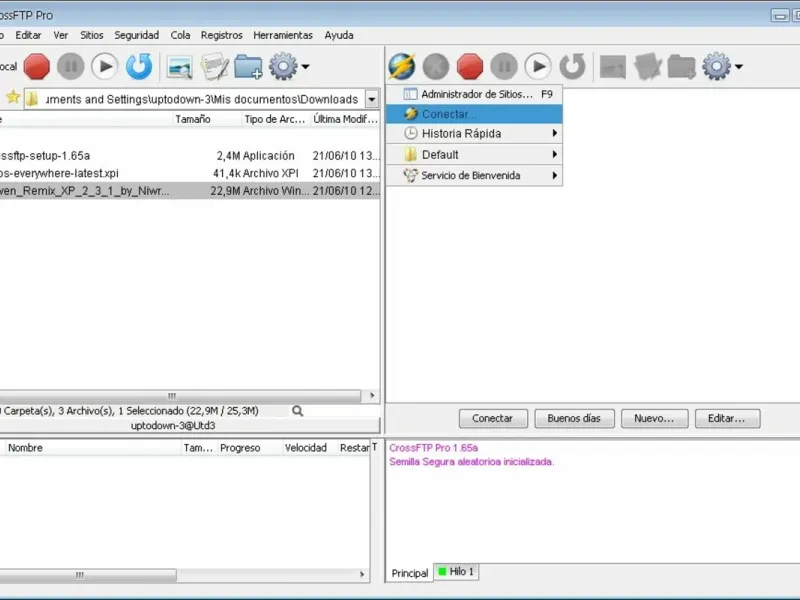Click the folder icon in path bar
The height and width of the screenshot is (600, 800).
click(x=32, y=99)
